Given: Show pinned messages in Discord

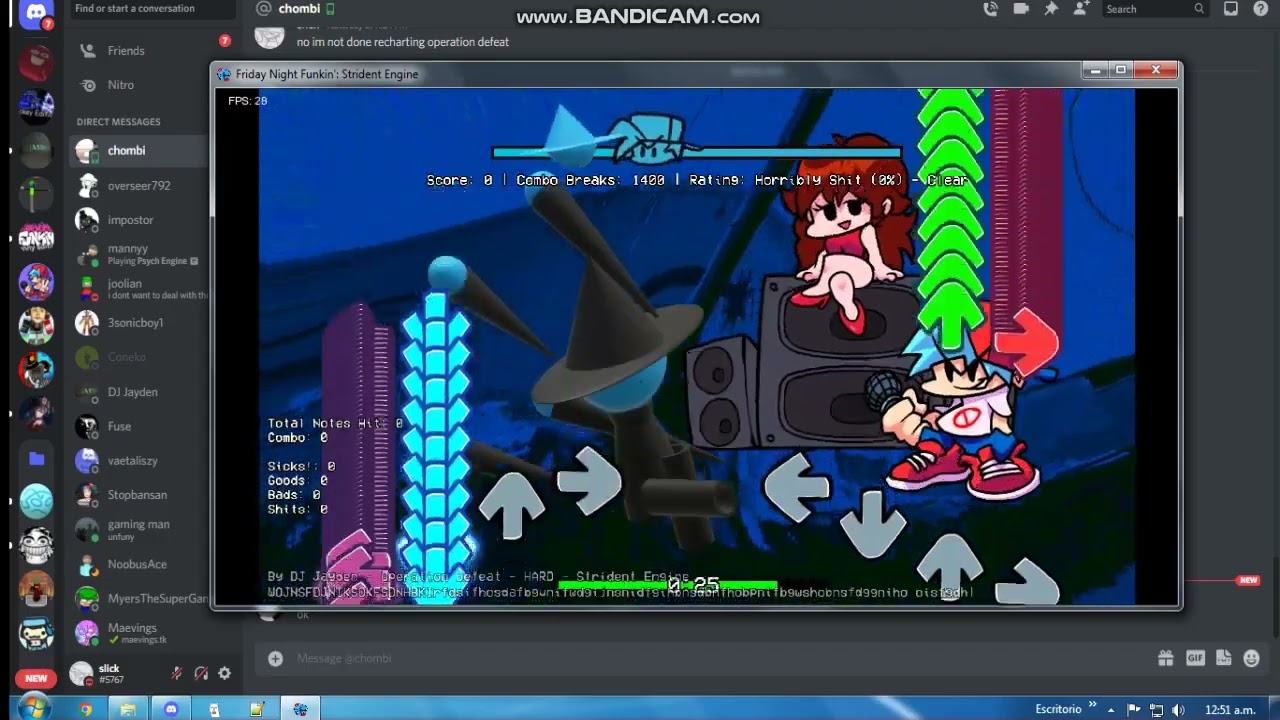Looking at the screenshot, I should click(x=1051, y=9).
